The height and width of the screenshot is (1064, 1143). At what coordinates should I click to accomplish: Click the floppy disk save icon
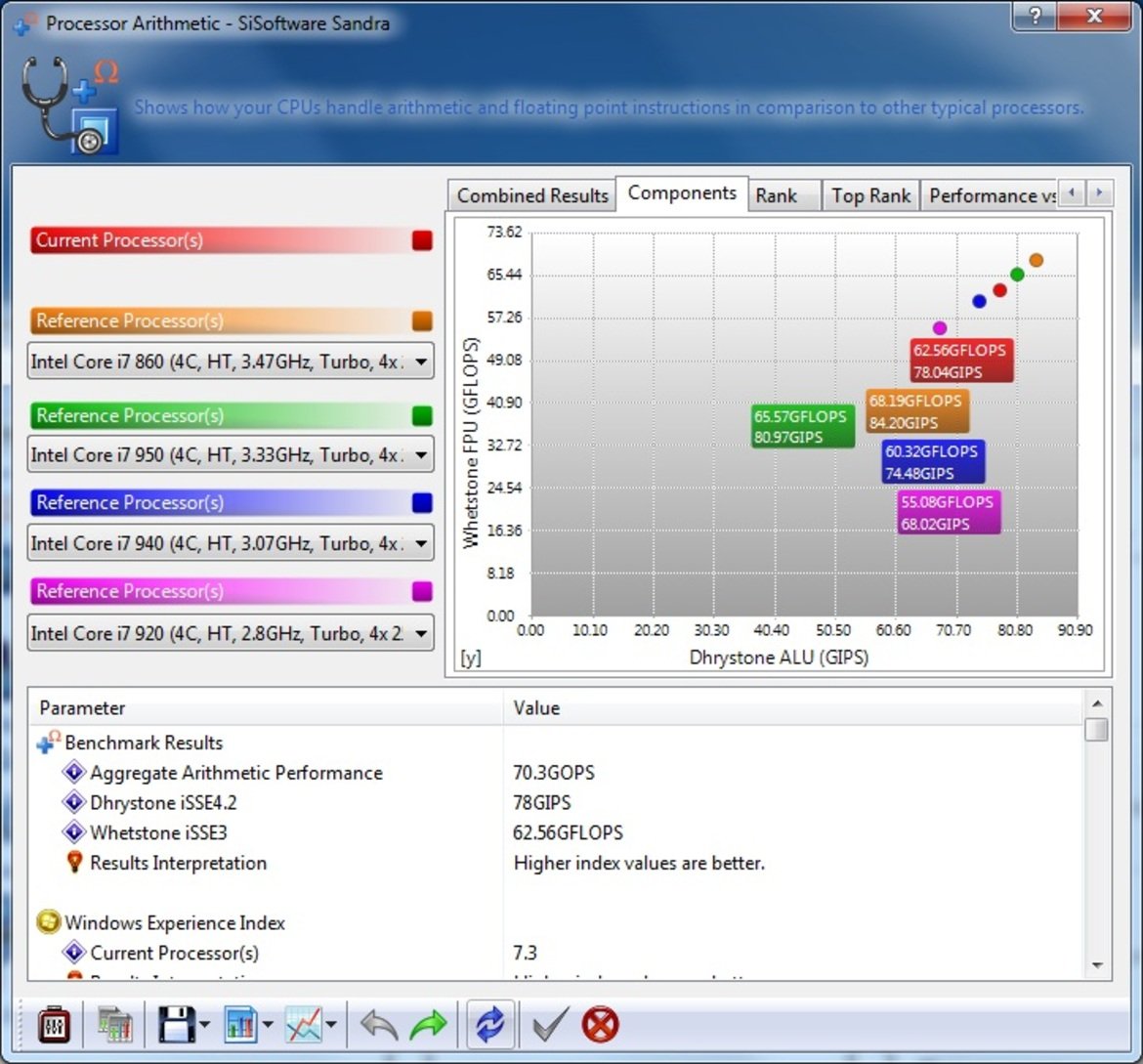pos(177,1025)
